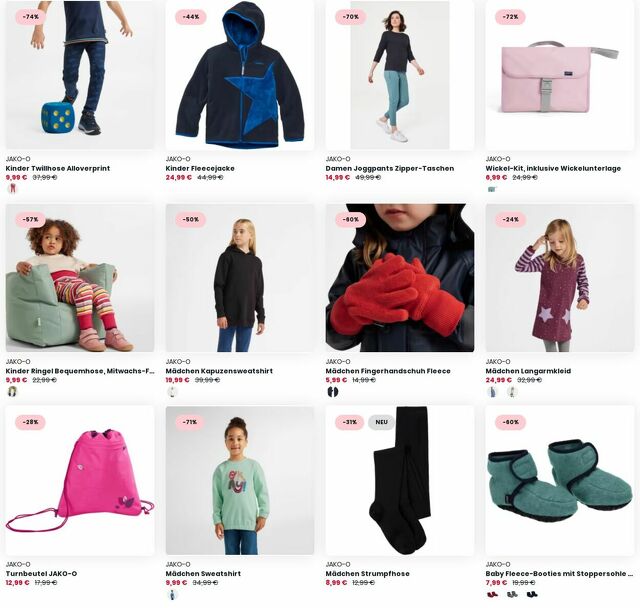Open the Mädchen Kapuzensweatshirt product link
This screenshot has width=640, height=608.
(x=219, y=371)
